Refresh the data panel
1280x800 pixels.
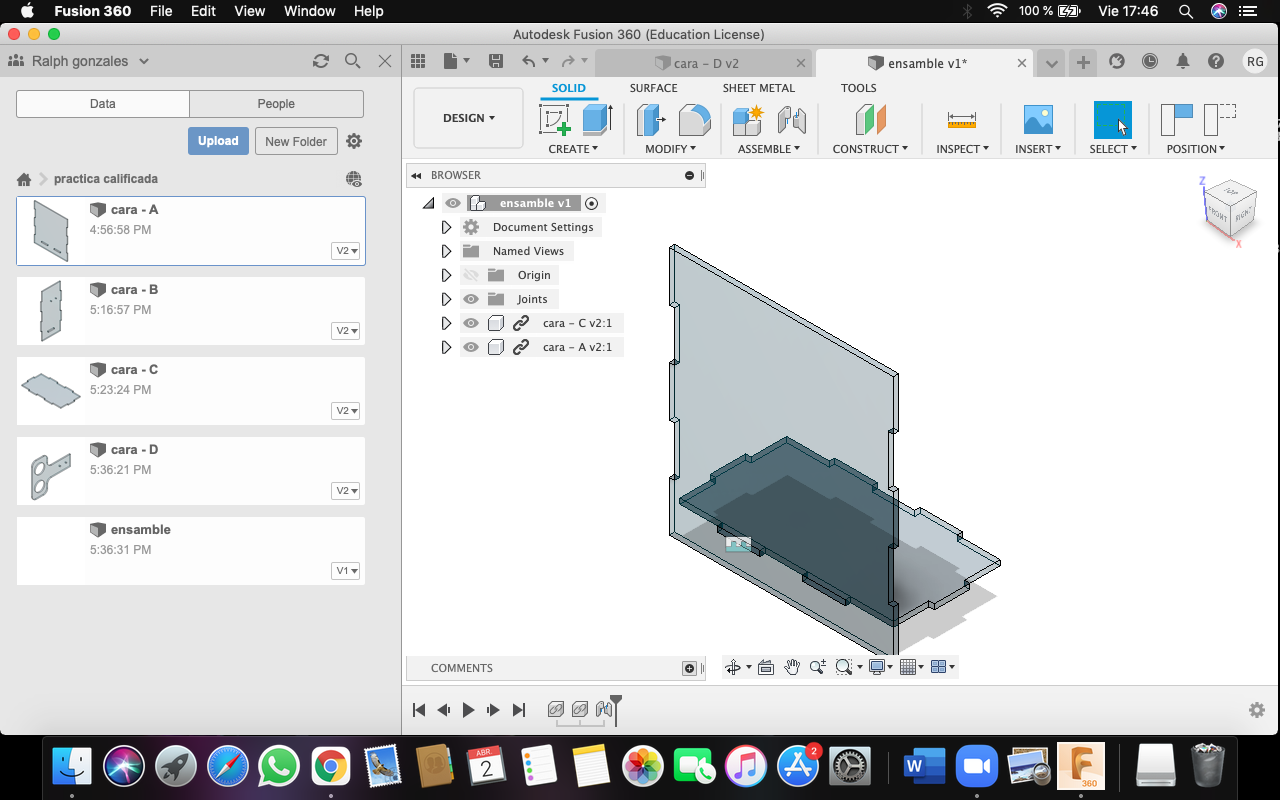(321, 61)
